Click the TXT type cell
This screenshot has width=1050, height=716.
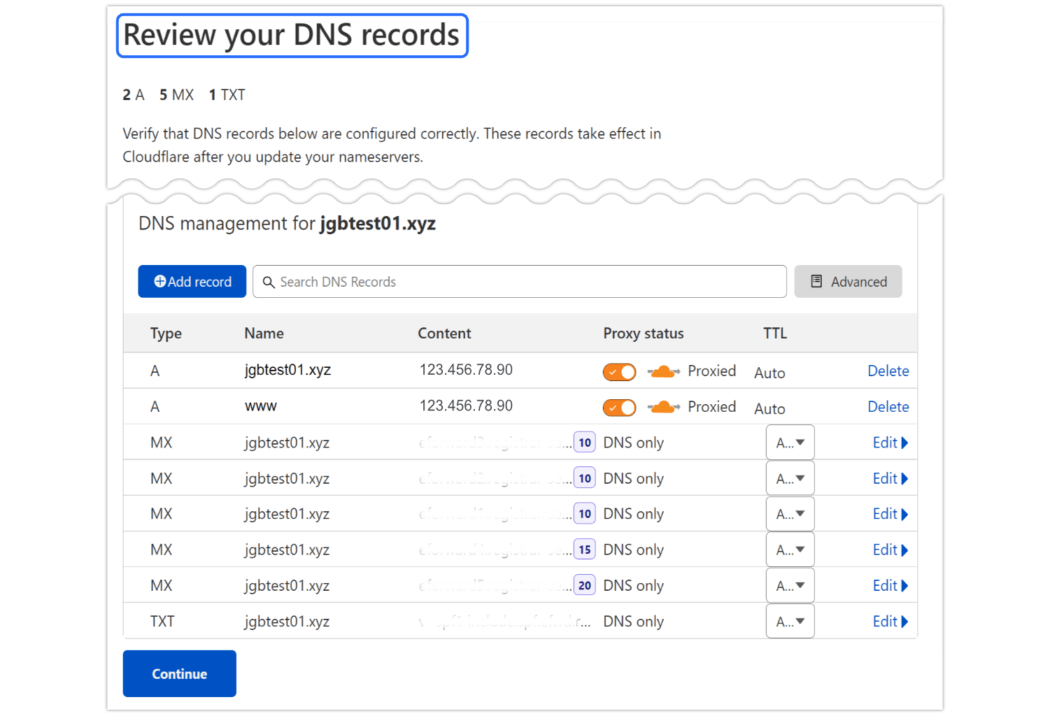click(x=162, y=622)
